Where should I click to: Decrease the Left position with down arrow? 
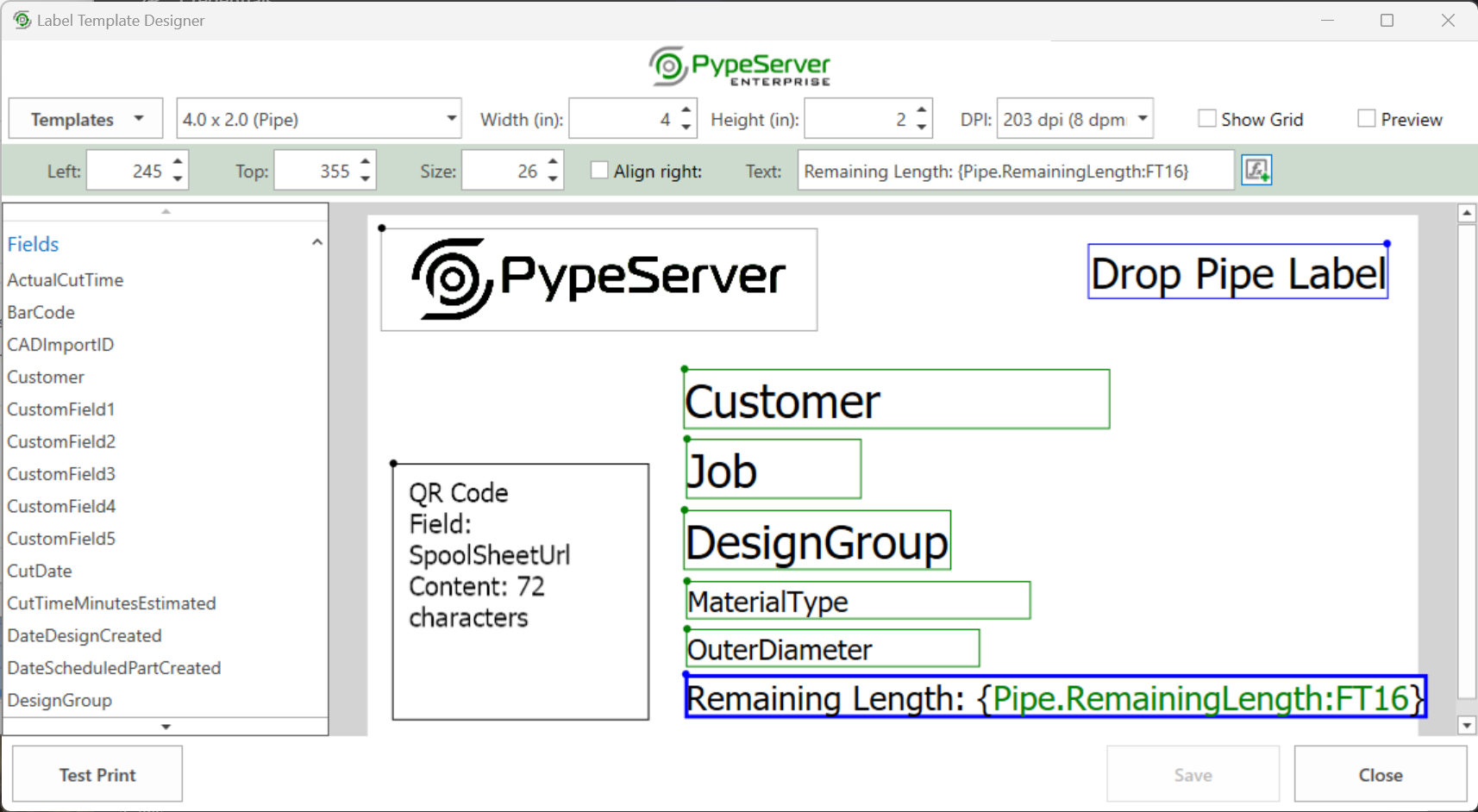click(x=178, y=179)
